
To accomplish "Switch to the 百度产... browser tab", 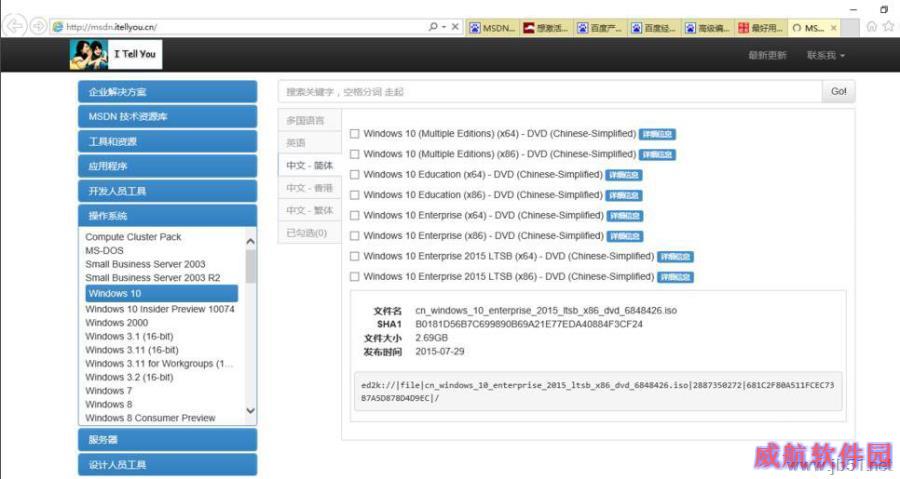I will (600, 28).
